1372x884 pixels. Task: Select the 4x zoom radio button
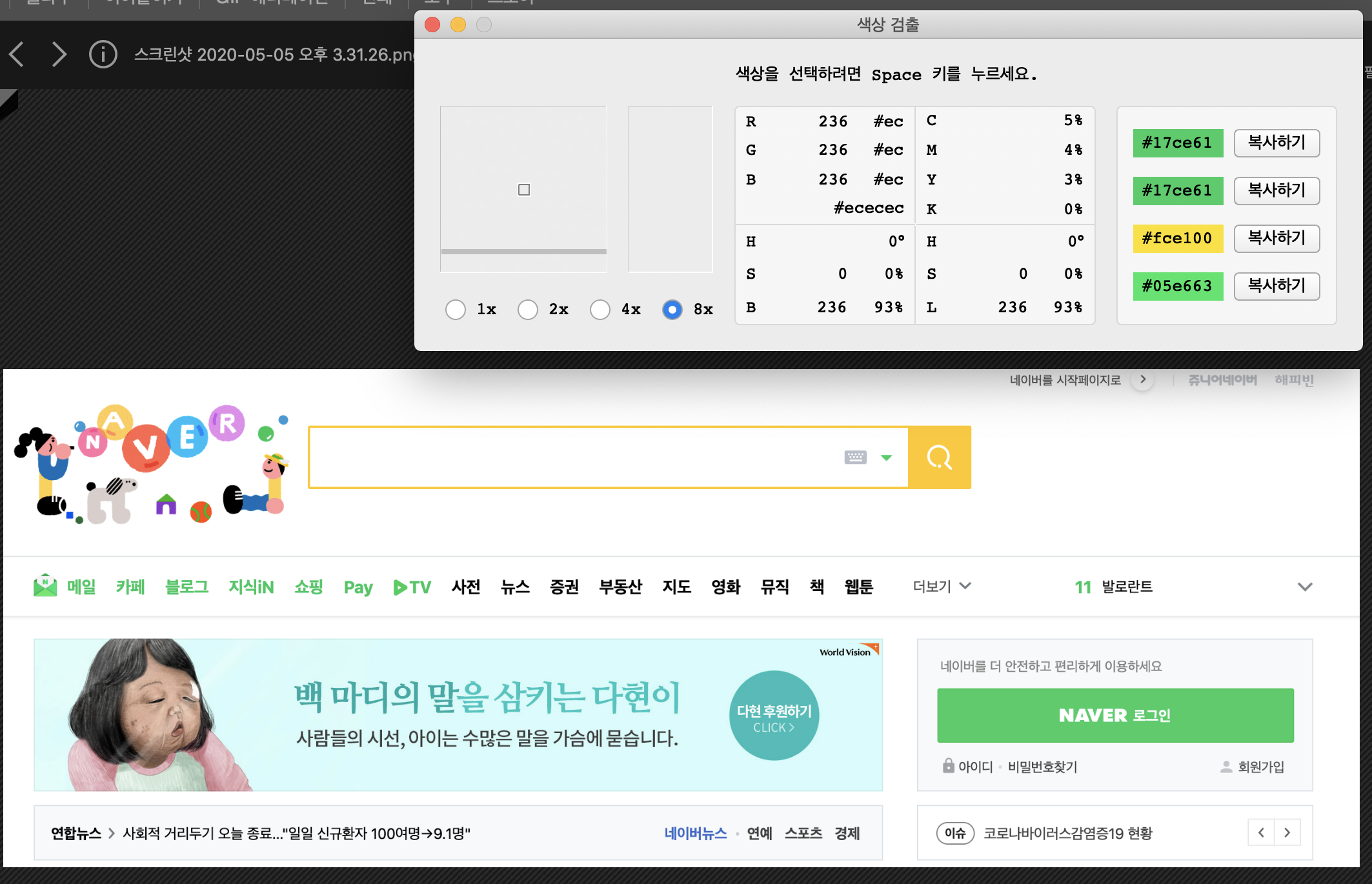click(600, 310)
